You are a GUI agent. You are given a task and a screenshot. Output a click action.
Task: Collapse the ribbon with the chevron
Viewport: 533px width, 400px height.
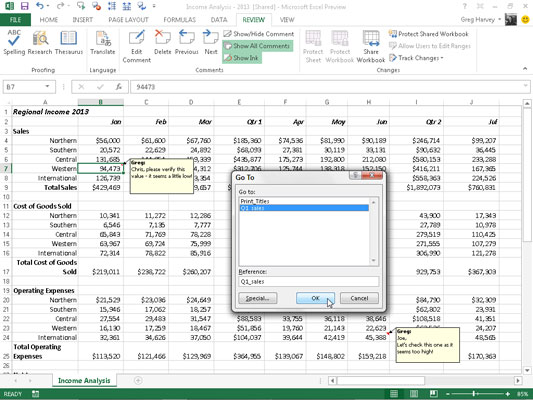[x=525, y=69]
